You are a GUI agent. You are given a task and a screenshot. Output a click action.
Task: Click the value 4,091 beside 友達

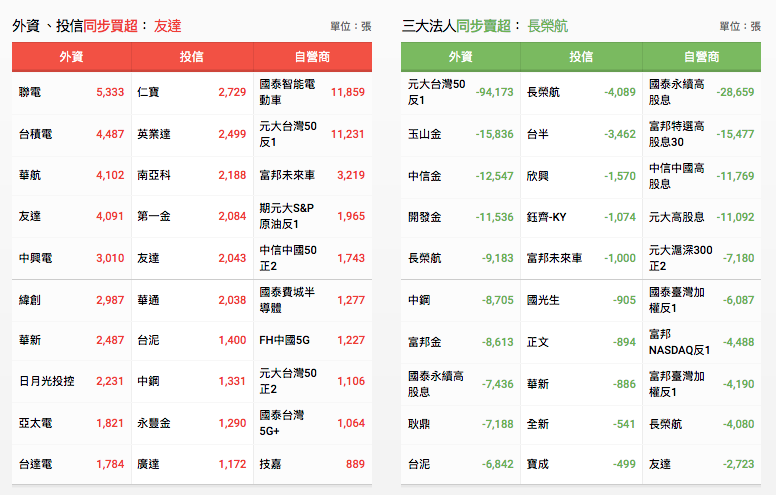[110, 216]
